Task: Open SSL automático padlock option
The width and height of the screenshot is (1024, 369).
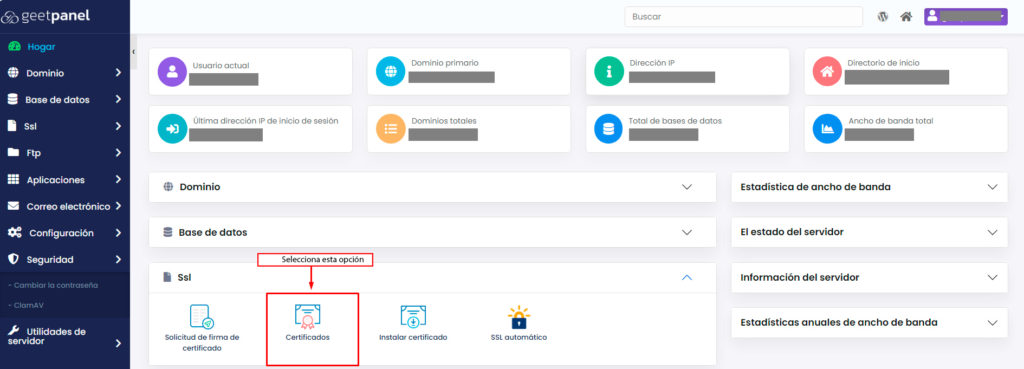Action: [x=519, y=323]
